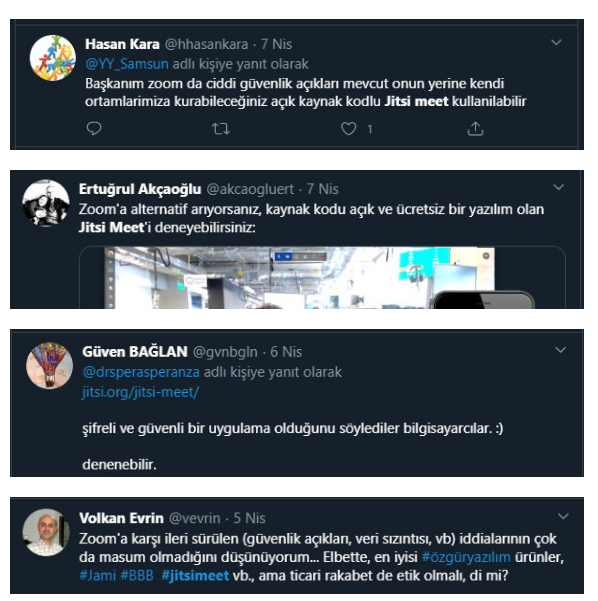The height and width of the screenshot is (601, 598).
Task: Open tweet options for Volkan Evrin's tweet
Action: [563, 516]
